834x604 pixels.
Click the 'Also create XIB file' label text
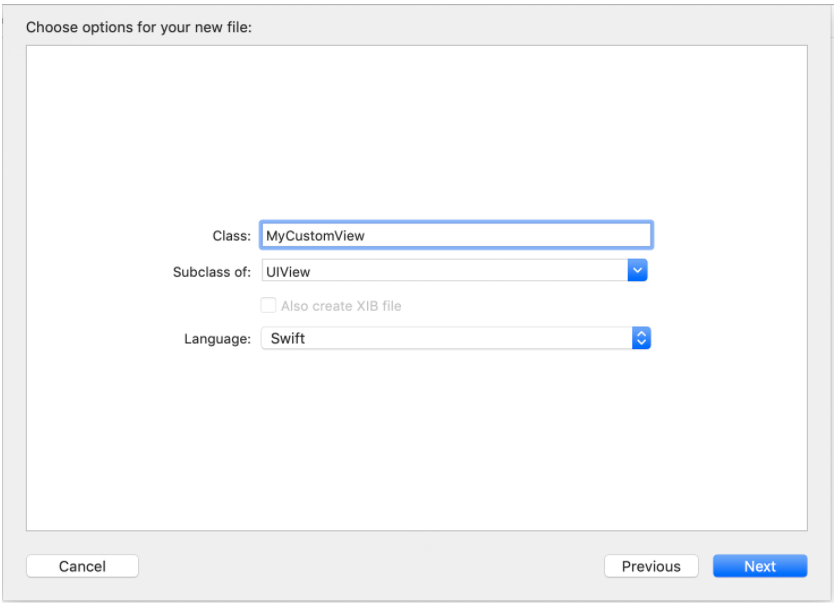pyautogui.click(x=341, y=306)
